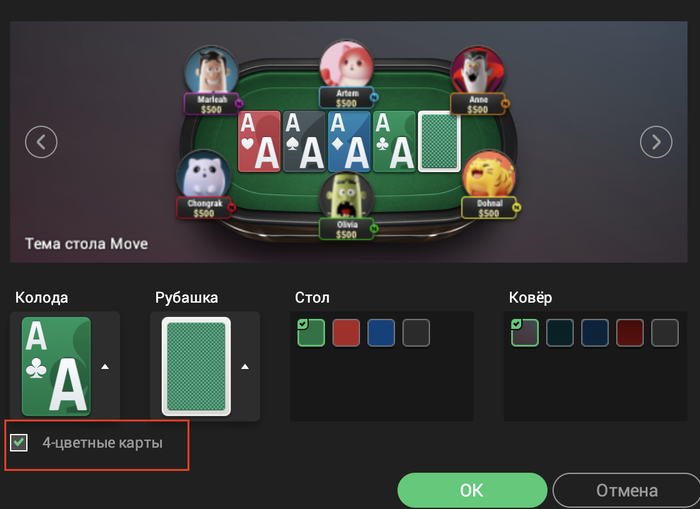
Task: Click Dohnal's tiger avatar
Action: 488,175
